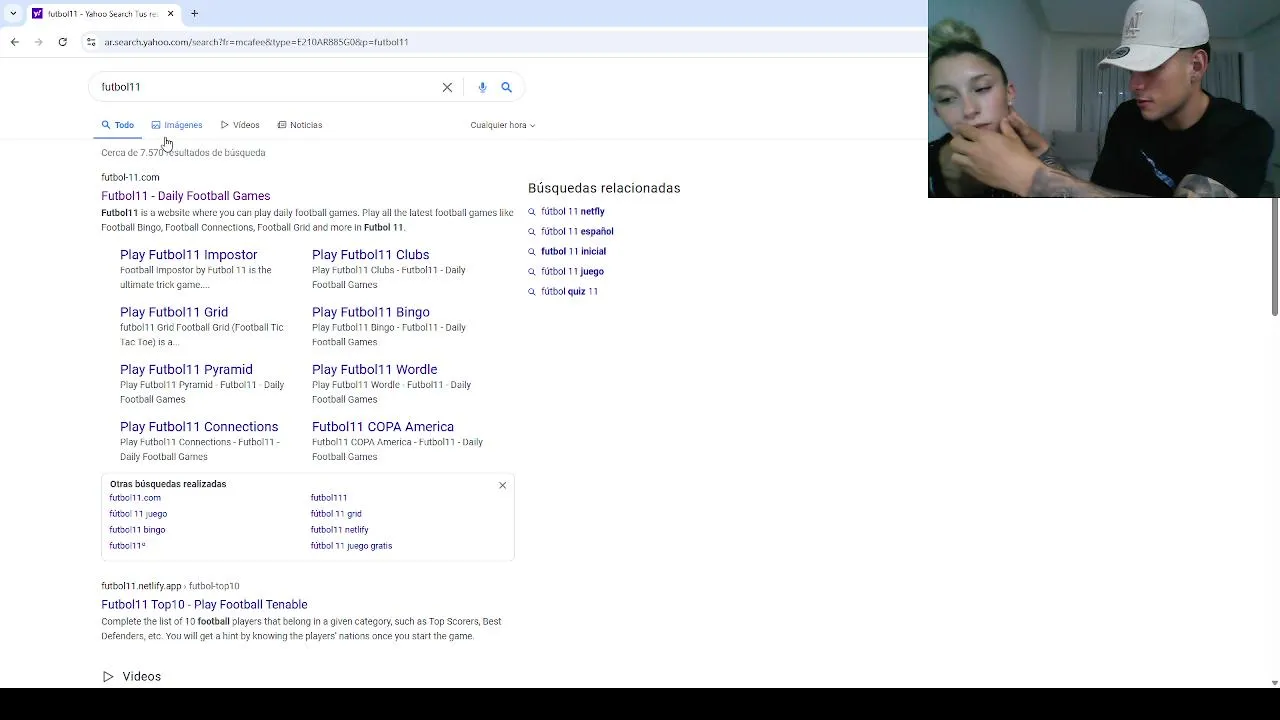Clear the search box with the X
This screenshot has height=720, width=1280.
pos(447,87)
